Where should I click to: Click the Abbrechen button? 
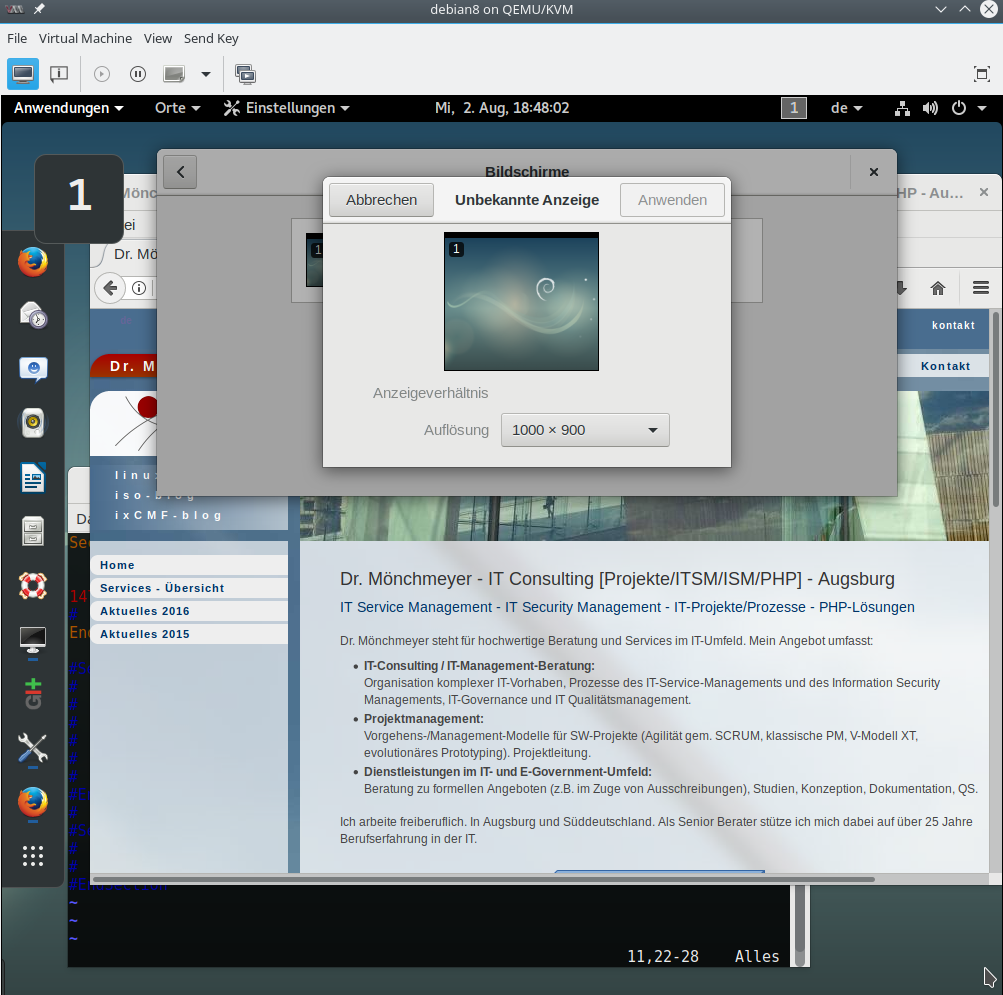[381, 200]
